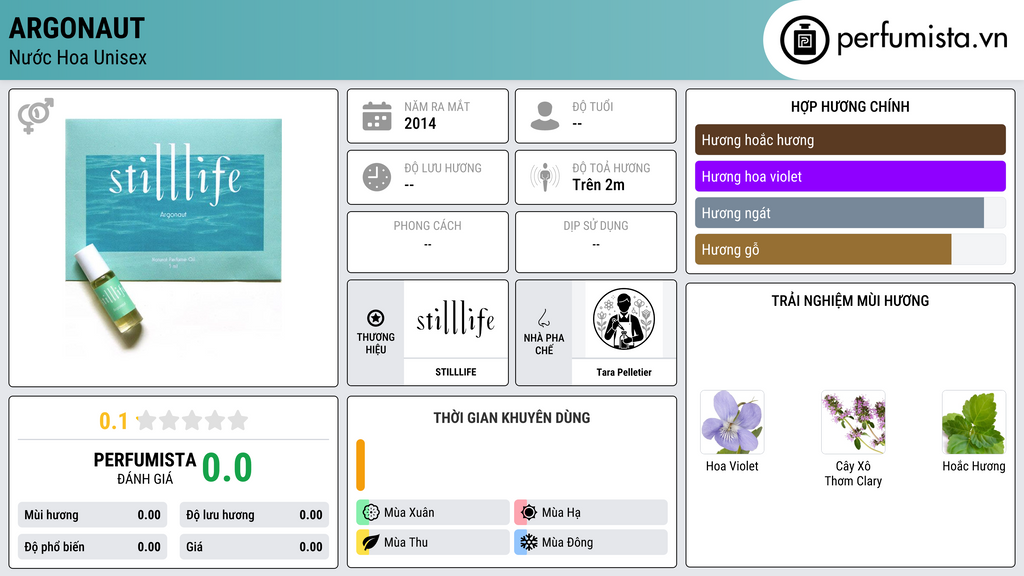This screenshot has width=1024, height=576.
Task: Click the perfumista.vn perfume bottle logo icon
Action: click(804, 40)
